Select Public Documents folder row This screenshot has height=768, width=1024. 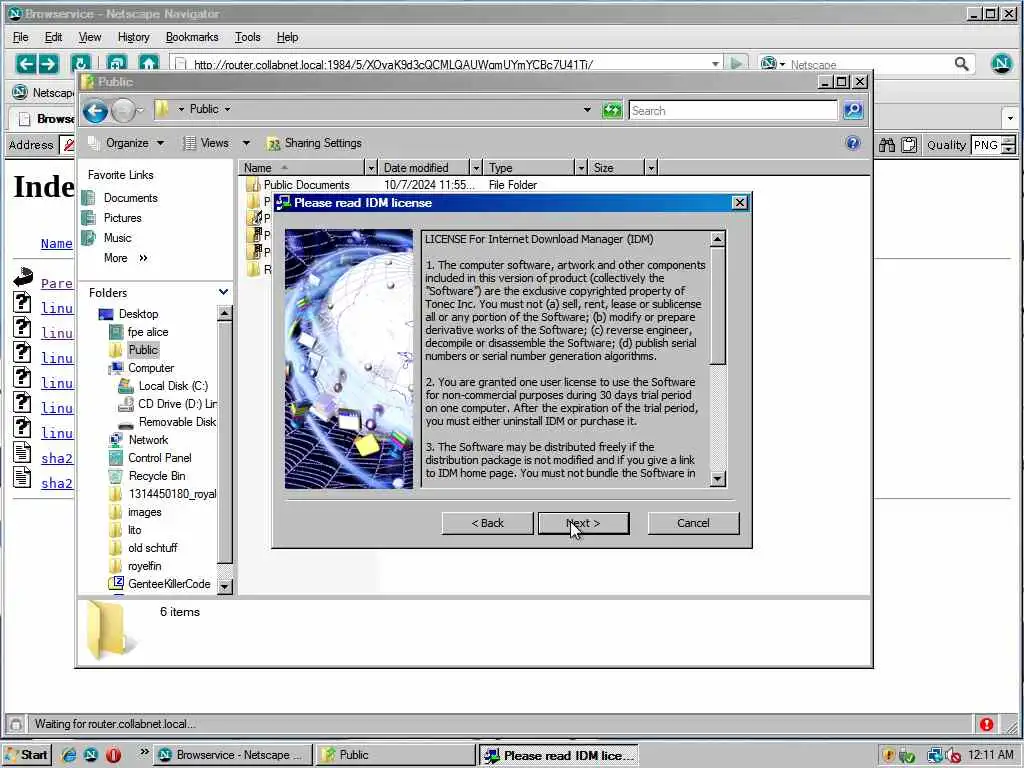(450, 185)
